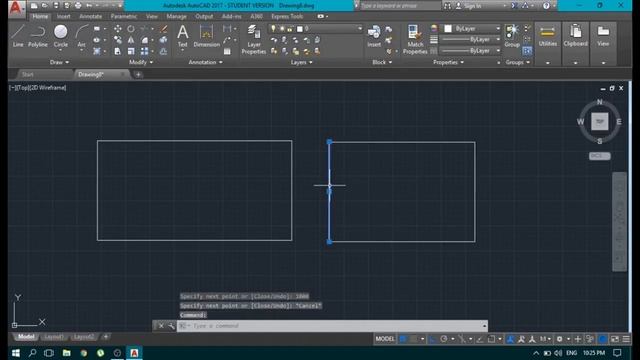Open the Windows Start menu
The height and width of the screenshot is (360, 640).
coord(16,353)
